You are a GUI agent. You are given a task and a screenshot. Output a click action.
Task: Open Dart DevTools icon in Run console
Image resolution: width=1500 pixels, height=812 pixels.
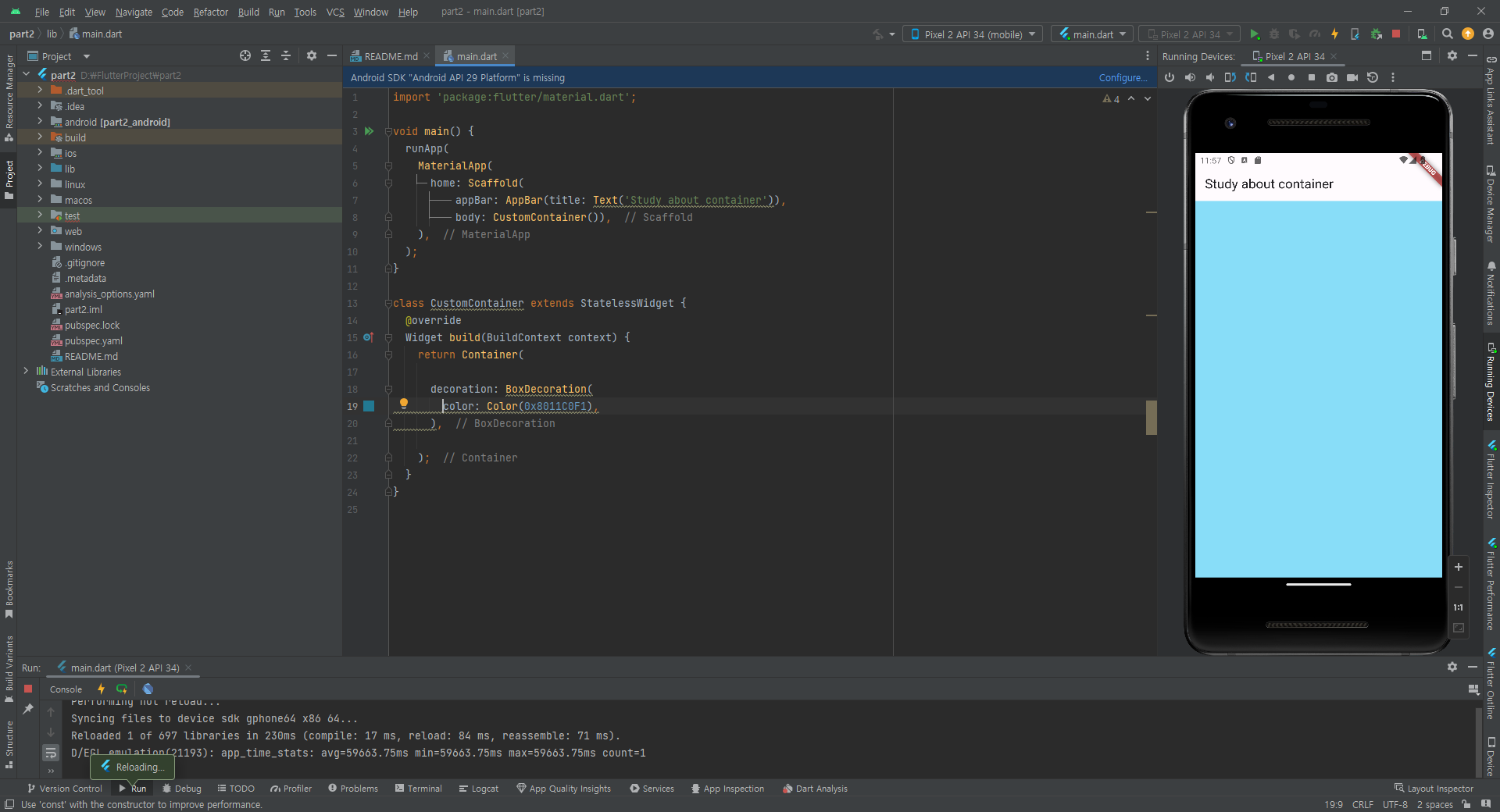(148, 689)
